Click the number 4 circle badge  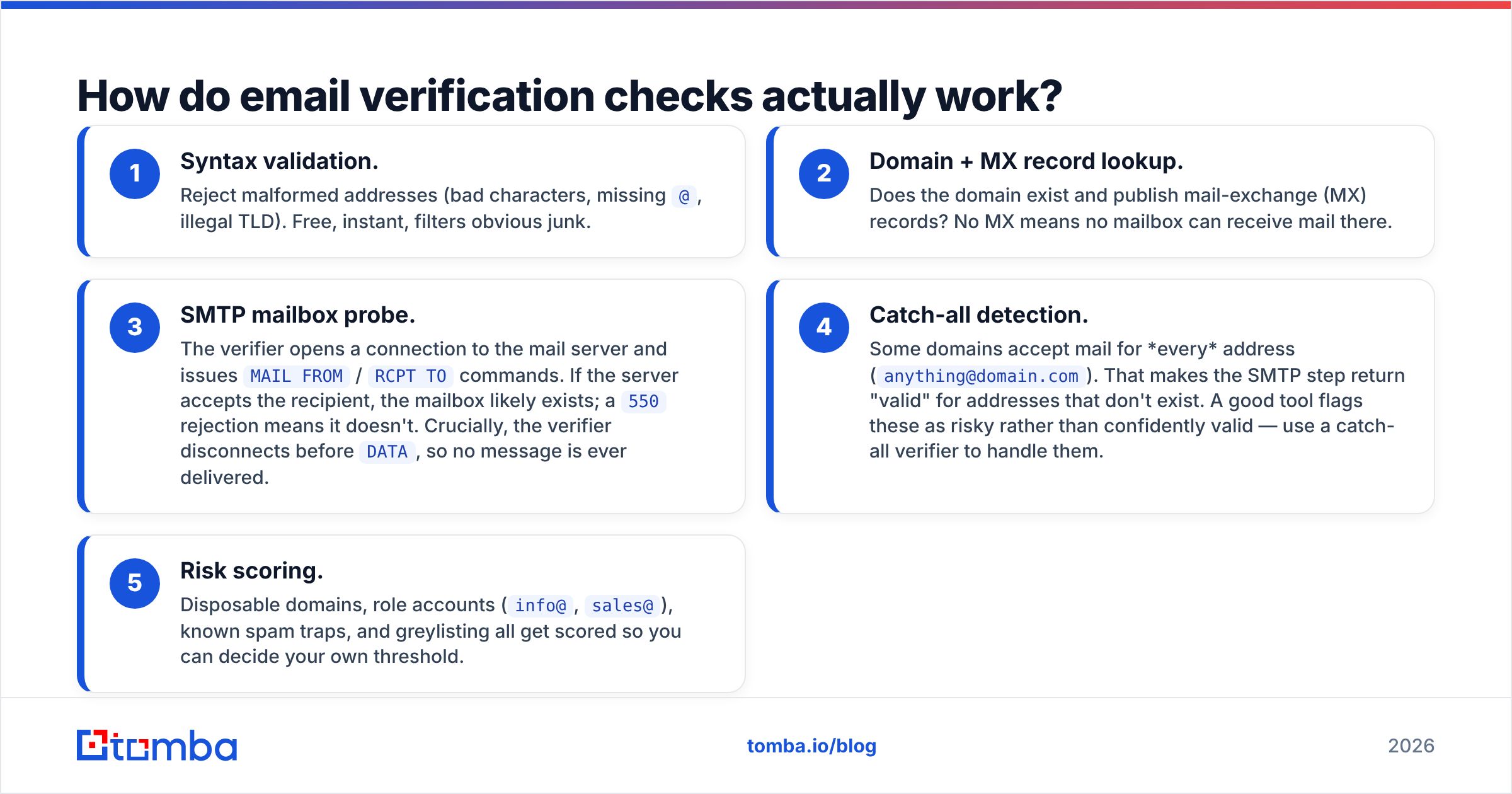click(x=824, y=328)
